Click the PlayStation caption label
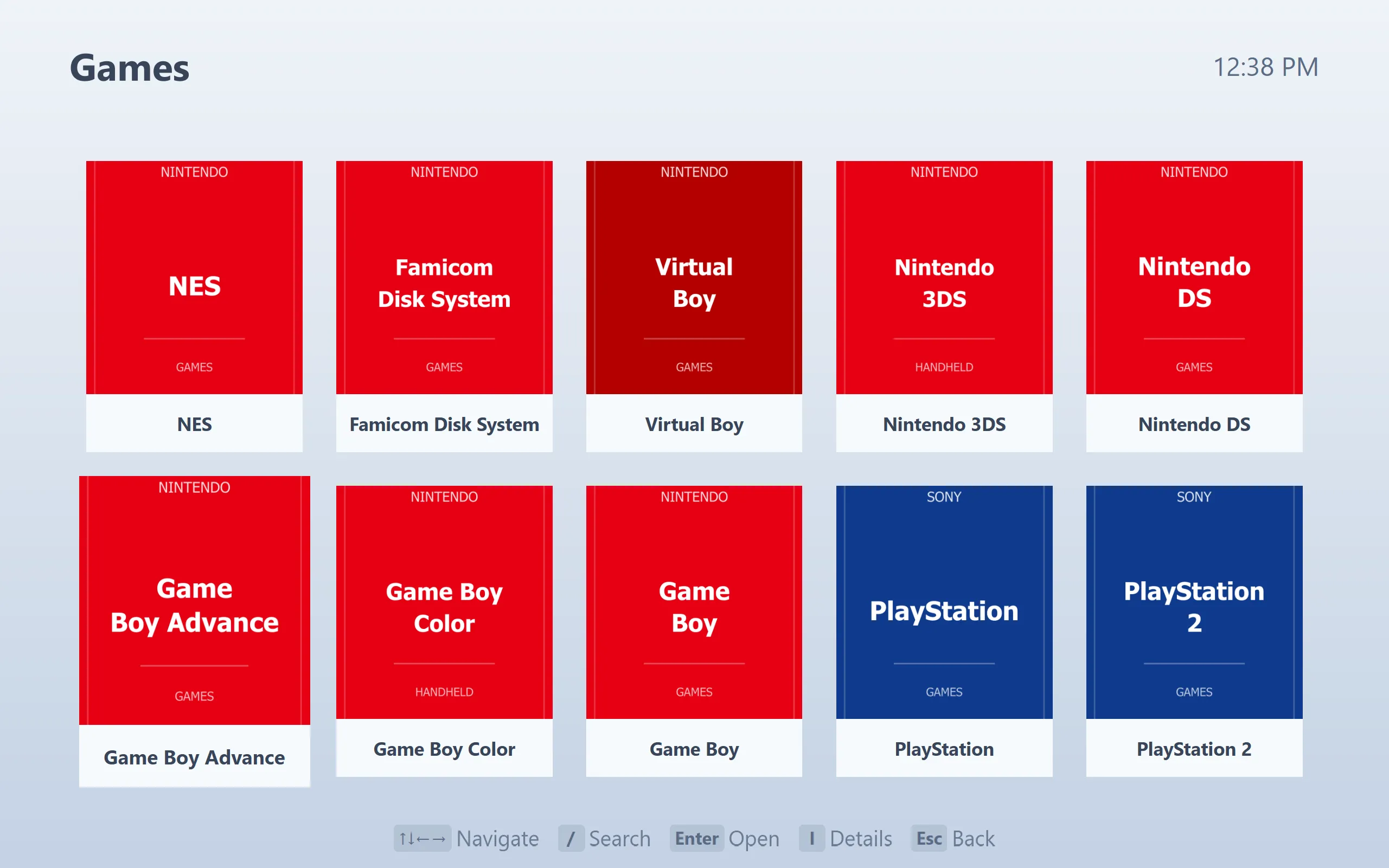1389x868 pixels. point(944,749)
